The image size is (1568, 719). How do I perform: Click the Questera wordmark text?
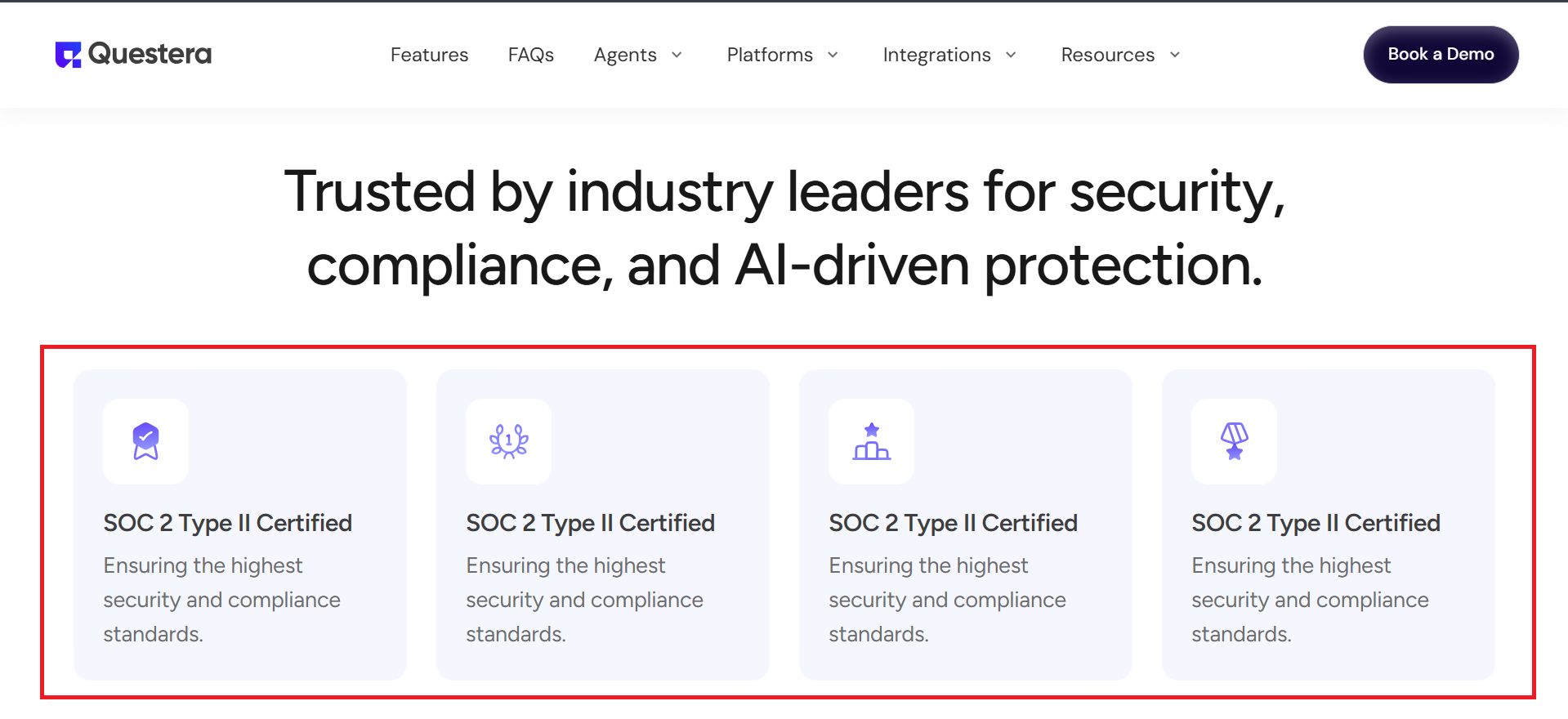[150, 54]
